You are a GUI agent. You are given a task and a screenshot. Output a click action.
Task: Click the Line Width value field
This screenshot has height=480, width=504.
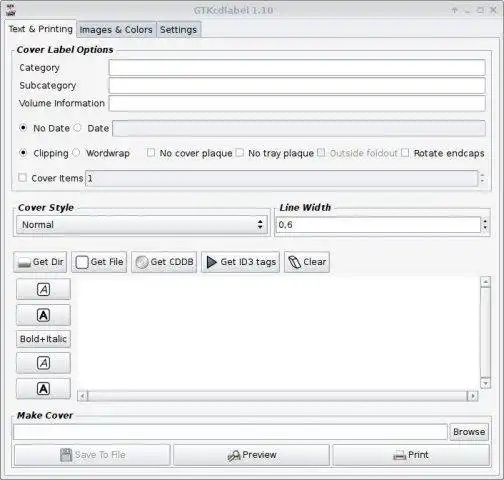point(378,225)
